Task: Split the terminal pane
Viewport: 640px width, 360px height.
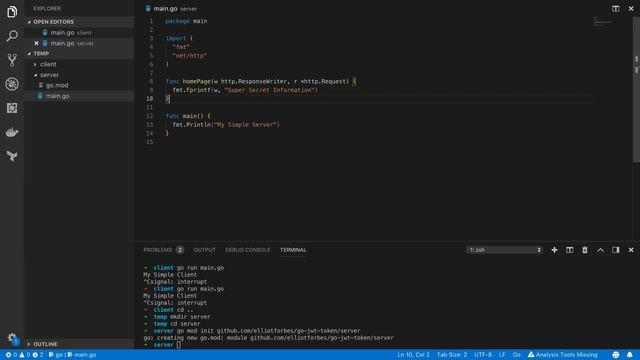Action: 569,250
